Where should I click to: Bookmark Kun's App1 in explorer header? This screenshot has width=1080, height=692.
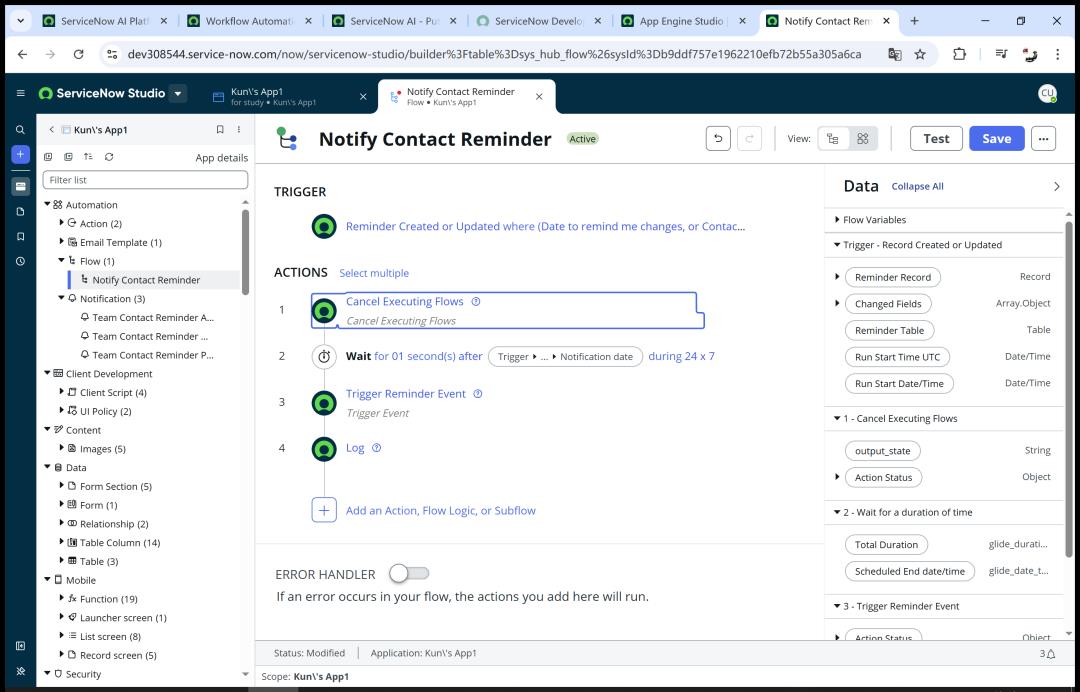click(220, 129)
